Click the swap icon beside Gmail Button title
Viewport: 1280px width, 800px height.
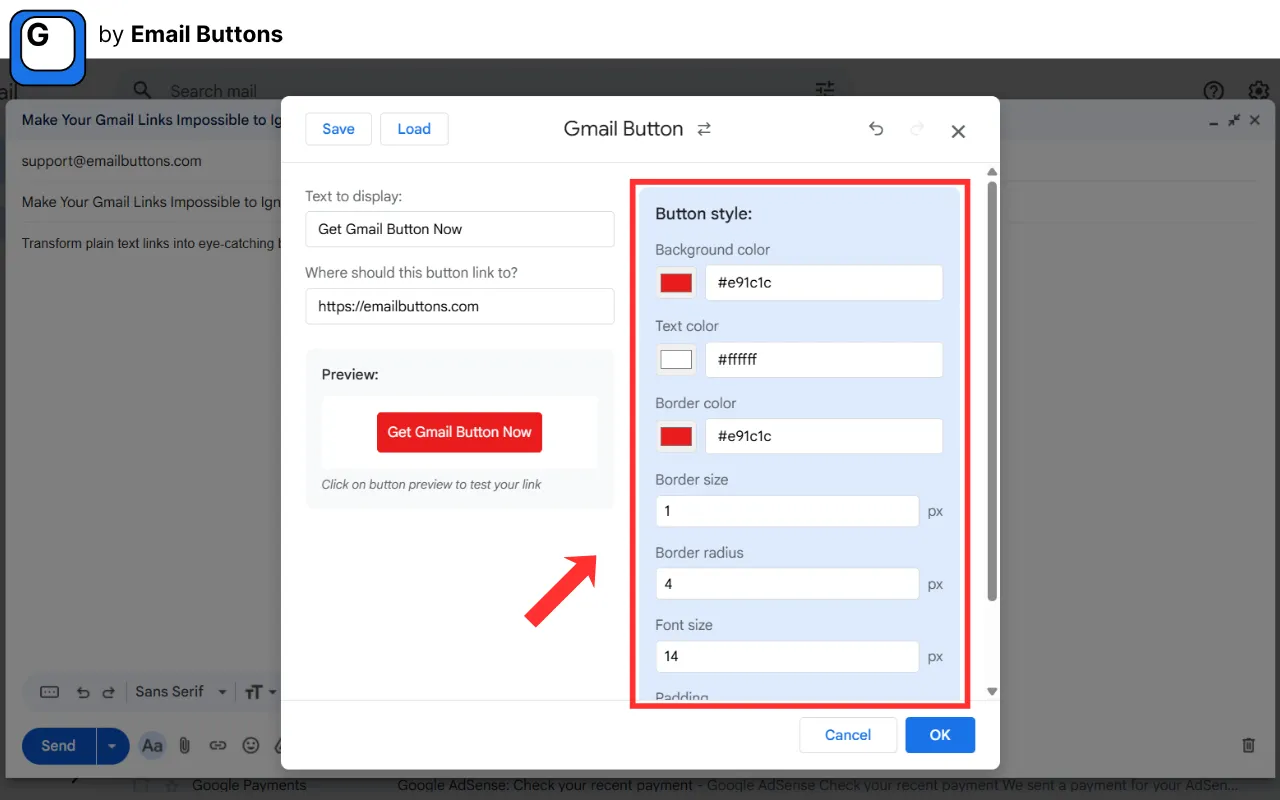(704, 129)
